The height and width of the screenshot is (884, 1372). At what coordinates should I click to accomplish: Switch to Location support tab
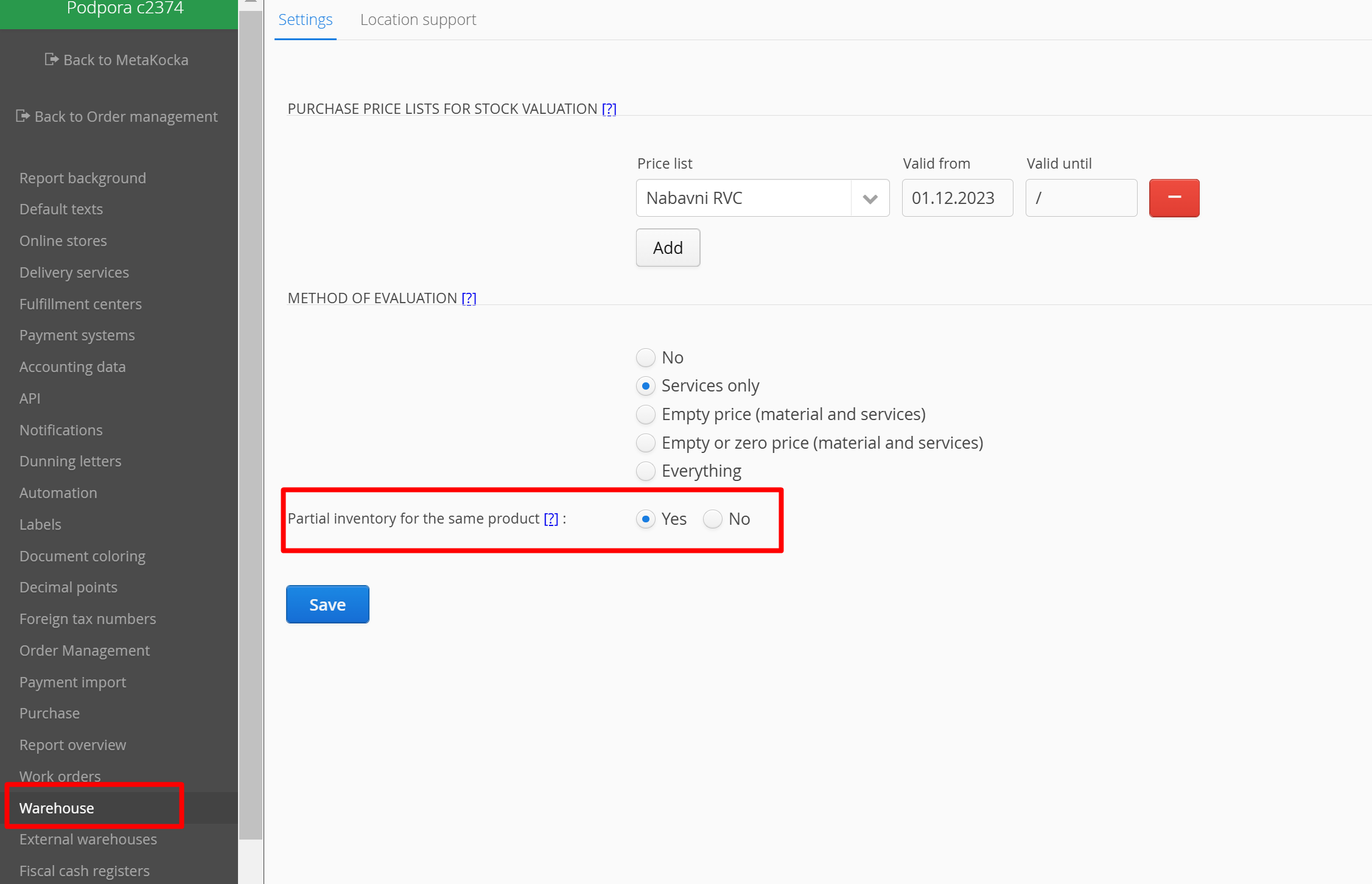click(x=418, y=20)
